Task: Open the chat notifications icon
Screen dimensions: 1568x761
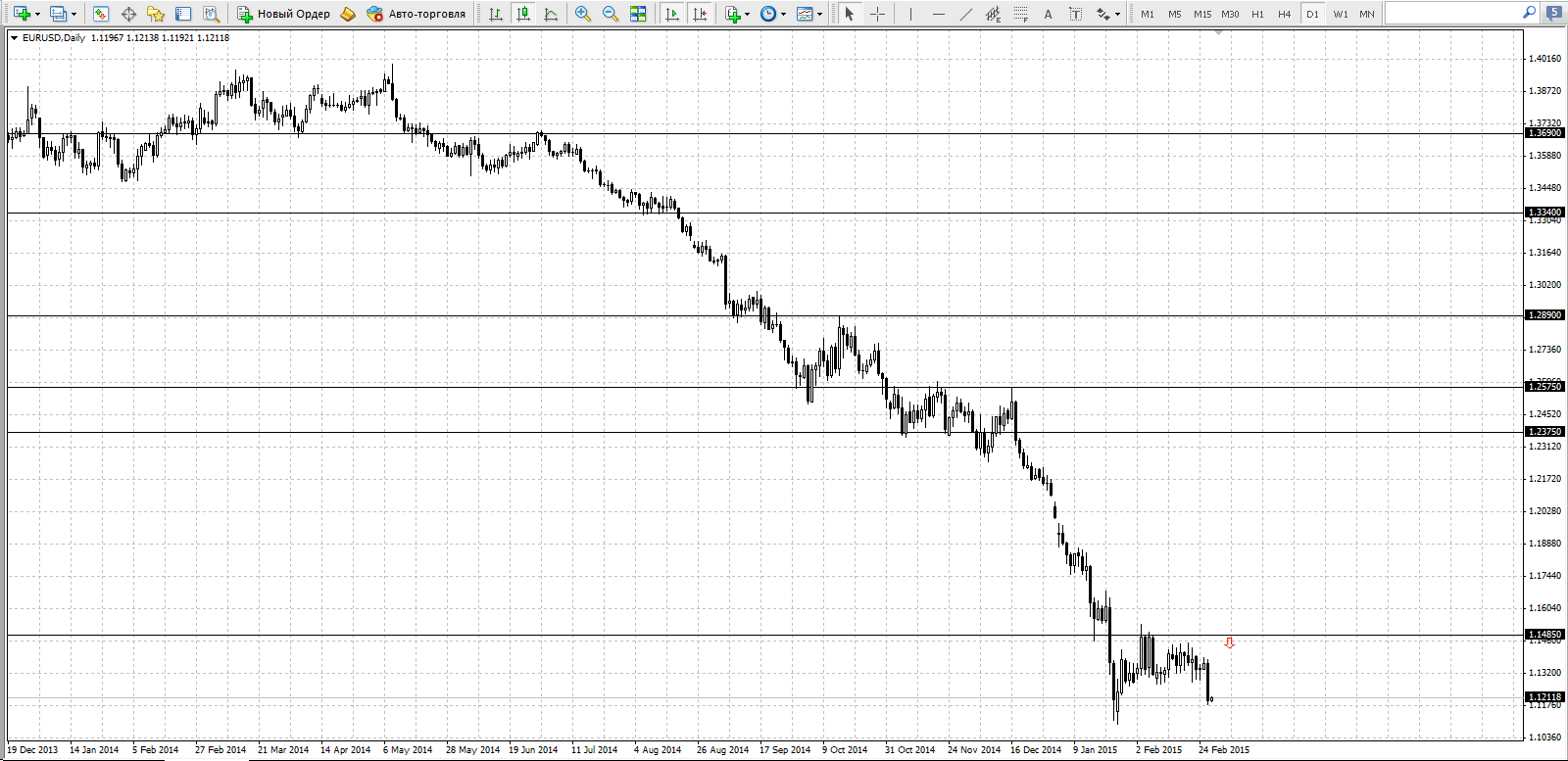Action: pos(1554,14)
